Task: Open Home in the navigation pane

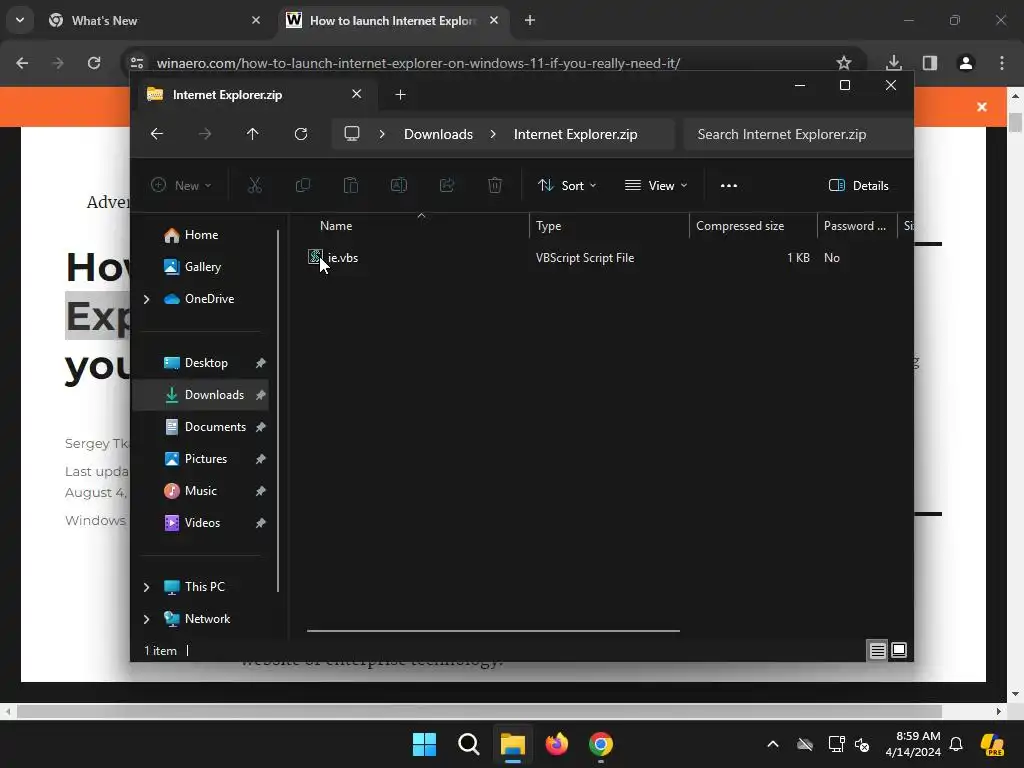Action: (200, 234)
